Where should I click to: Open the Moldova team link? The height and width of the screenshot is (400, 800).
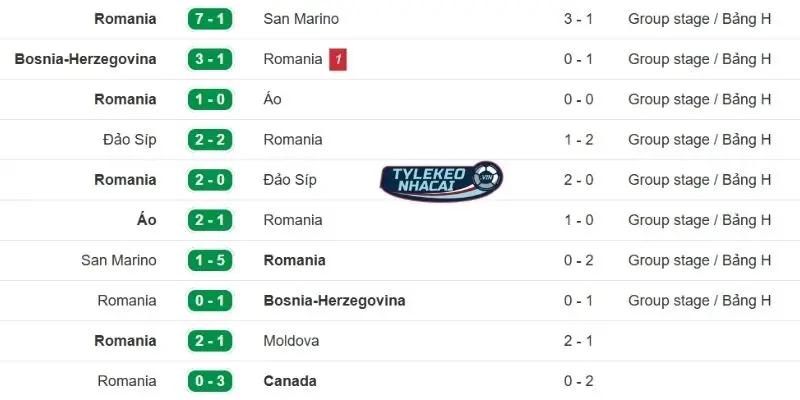pos(291,341)
